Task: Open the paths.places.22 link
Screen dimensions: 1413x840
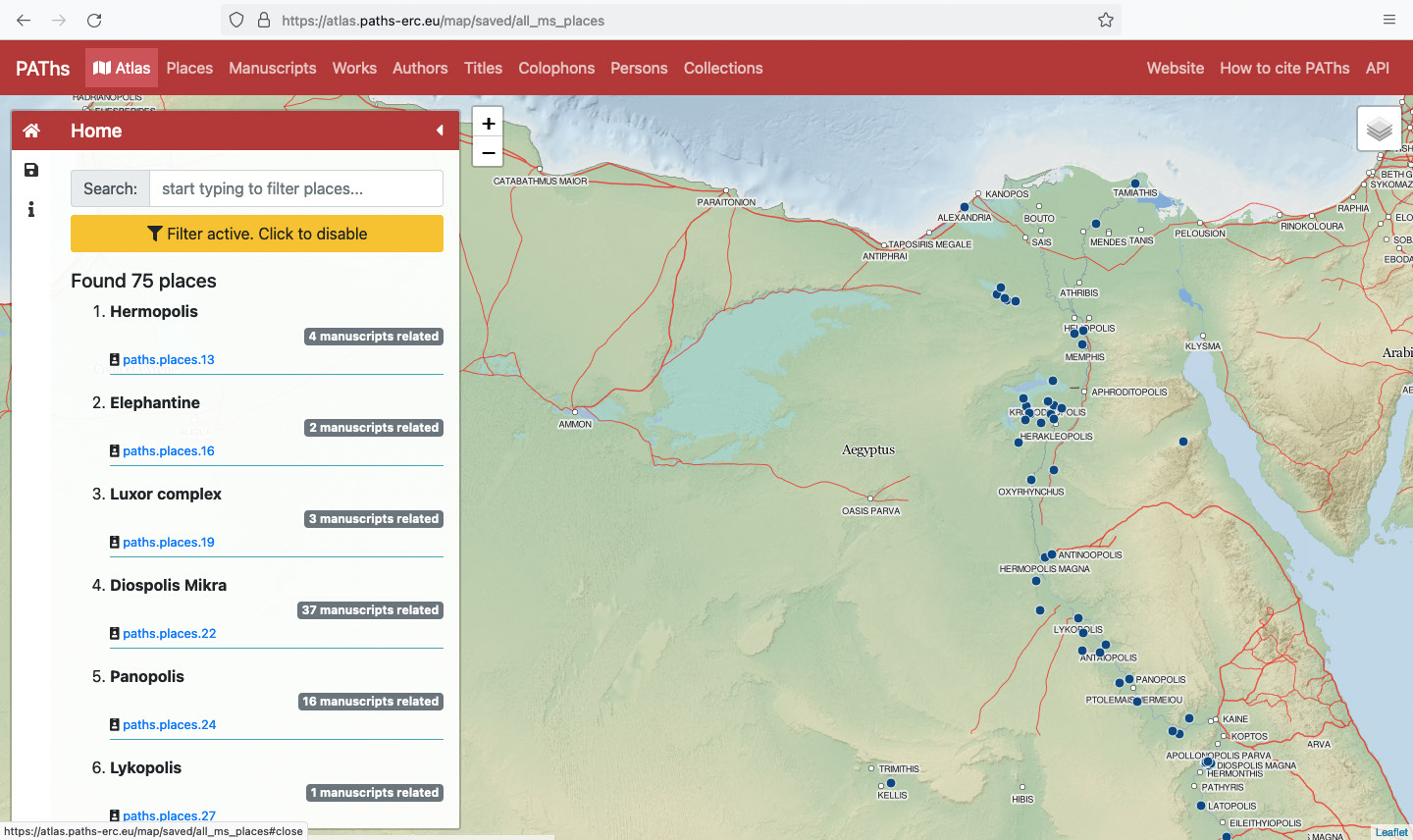Action: click(170, 634)
